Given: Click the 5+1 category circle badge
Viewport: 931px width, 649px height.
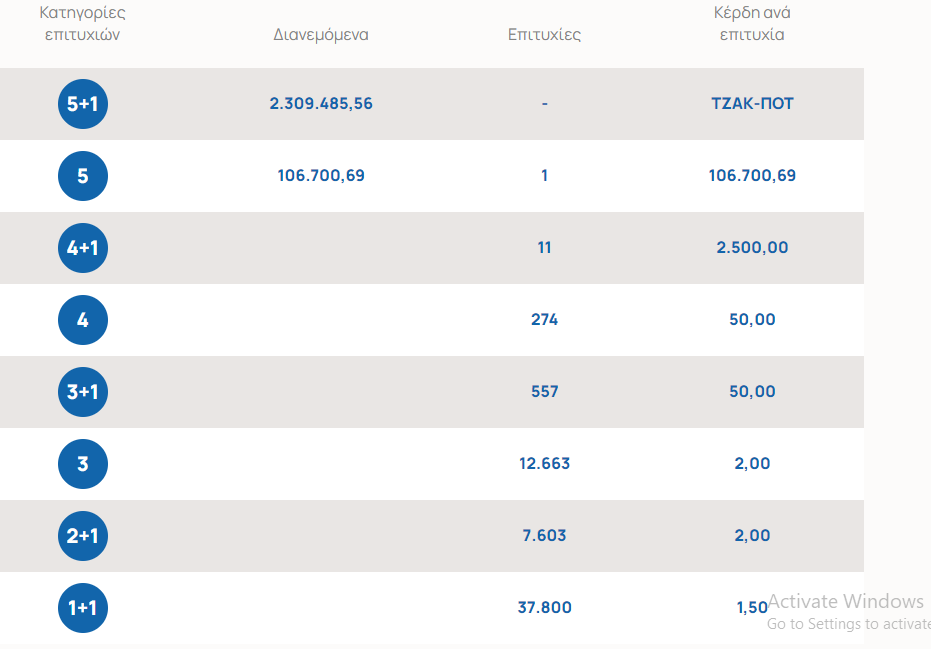Looking at the screenshot, I should (83, 104).
